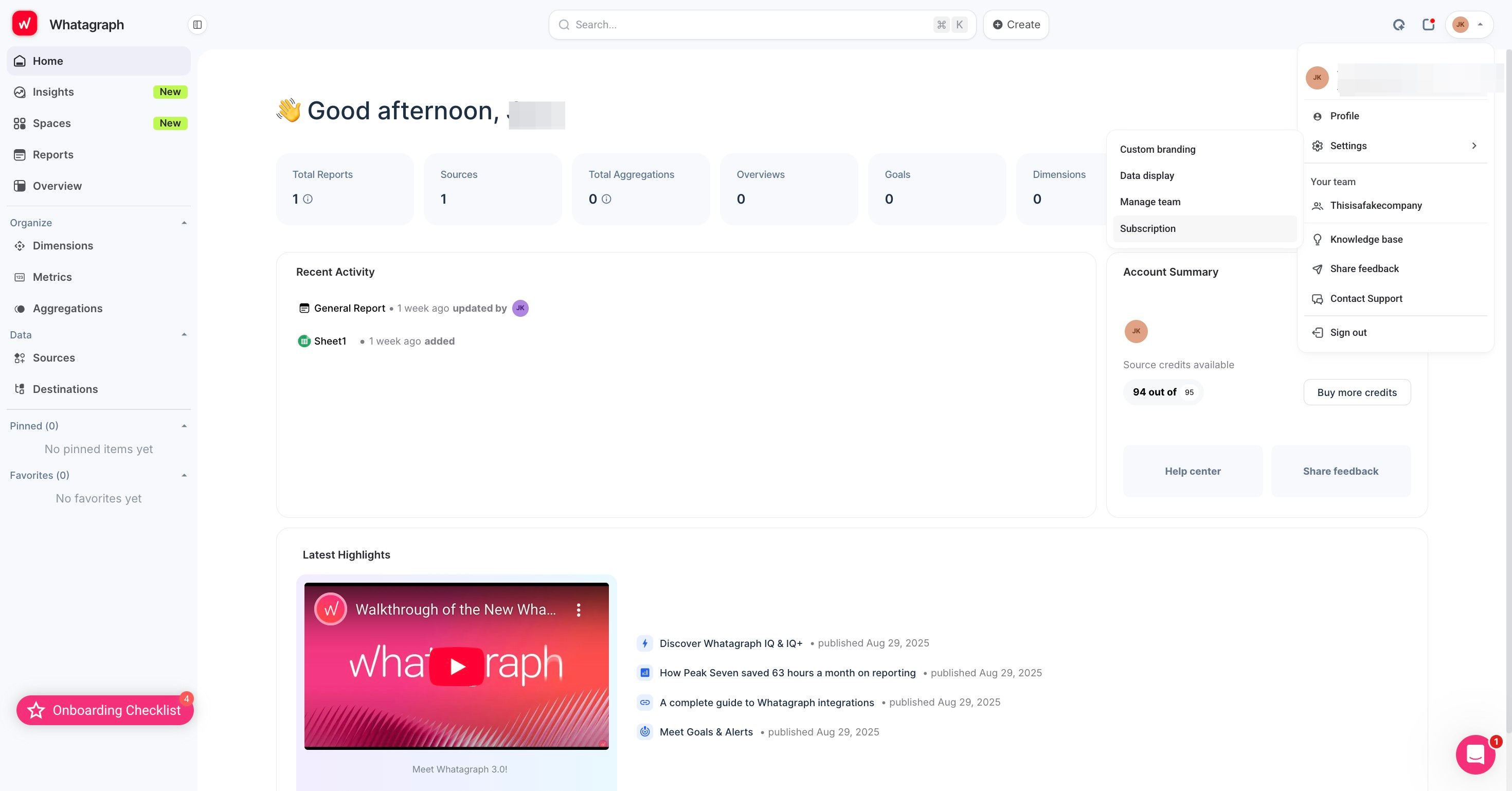Collapse the Organize section
This screenshot has height=791, width=1512.
(184, 223)
